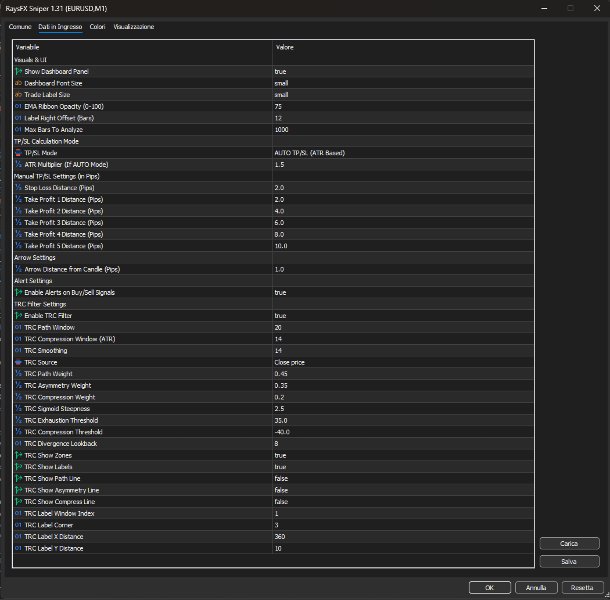Click the Dashboard Font Size enum icon
Image resolution: width=610 pixels, height=600 pixels.
[x=18, y=83]
